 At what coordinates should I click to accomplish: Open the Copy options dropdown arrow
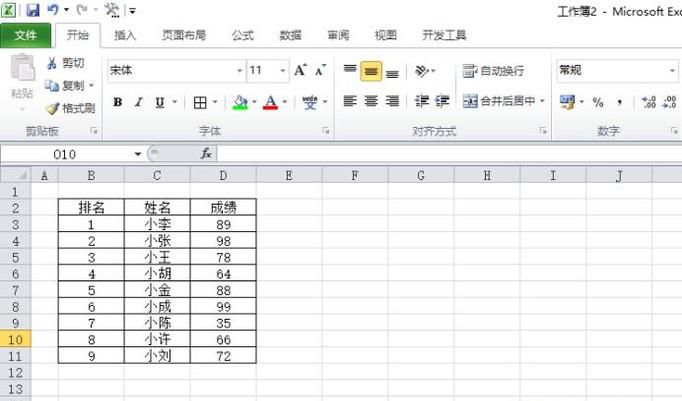(x=91, y=86)
